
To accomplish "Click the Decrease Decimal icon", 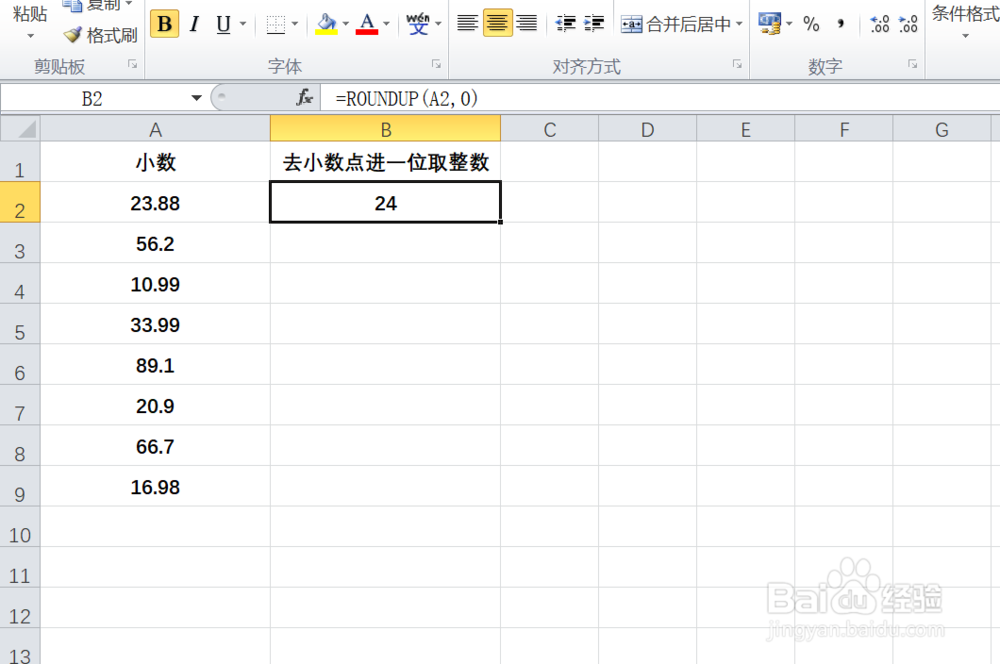I will tap(906, 23).
